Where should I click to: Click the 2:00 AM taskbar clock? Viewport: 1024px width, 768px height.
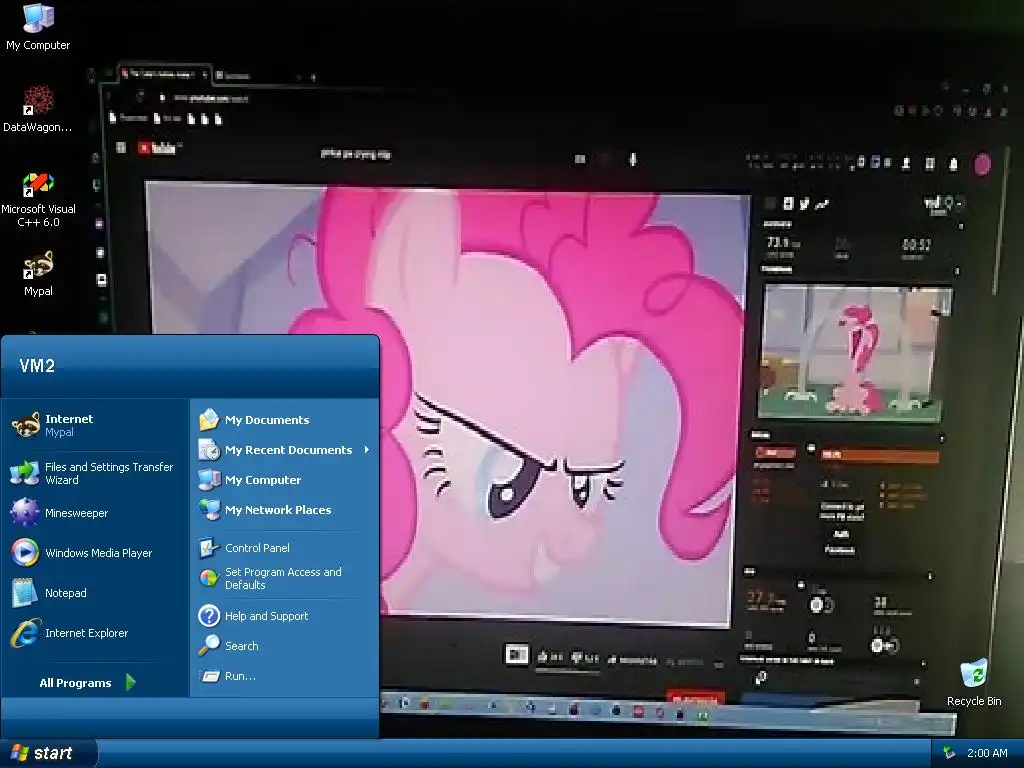pos(987,753)
